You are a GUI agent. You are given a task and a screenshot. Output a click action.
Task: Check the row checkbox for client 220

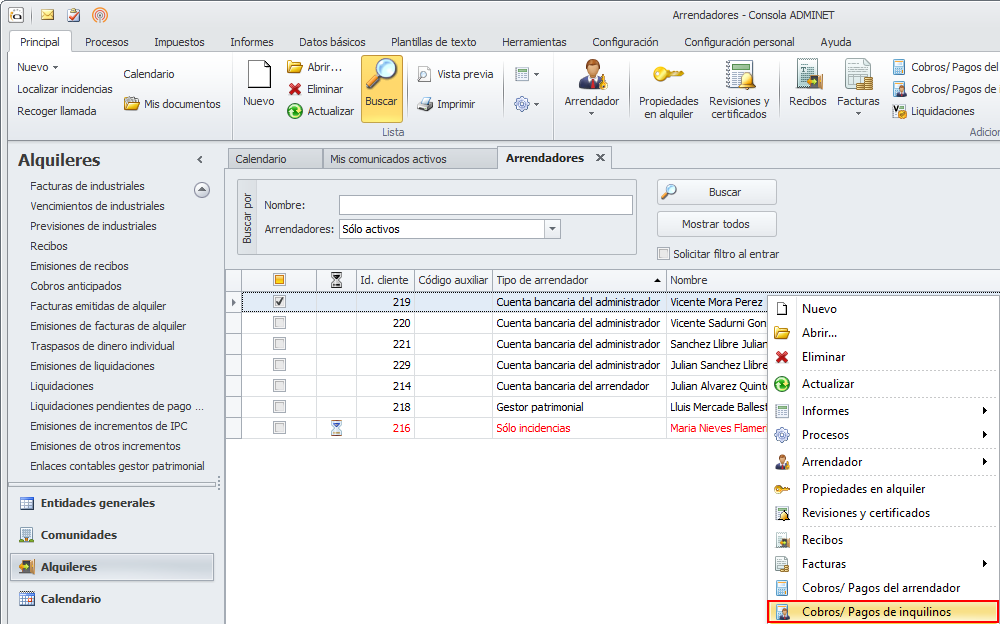tap(280, 323)
